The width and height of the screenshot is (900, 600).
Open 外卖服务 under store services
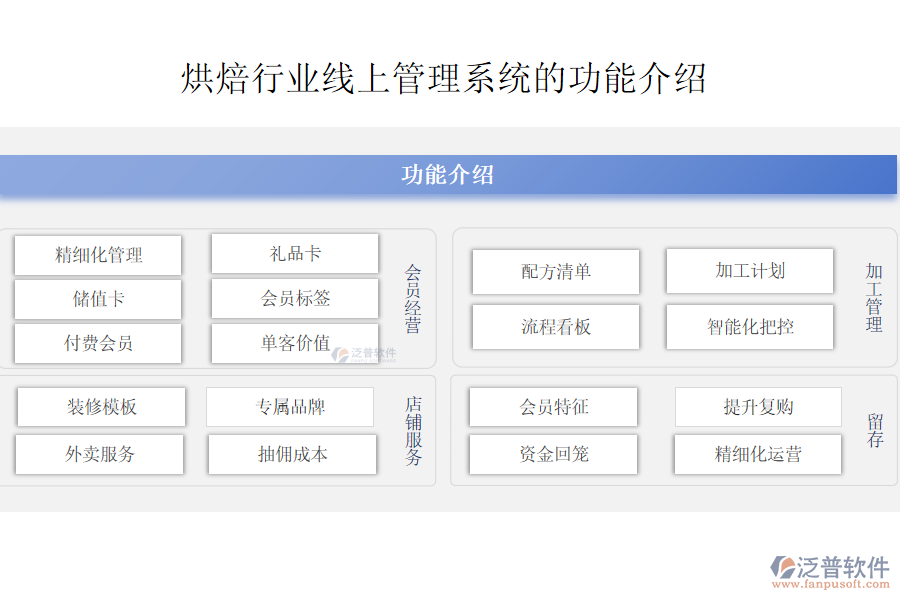pyautogui.click(x=97, y=453)
